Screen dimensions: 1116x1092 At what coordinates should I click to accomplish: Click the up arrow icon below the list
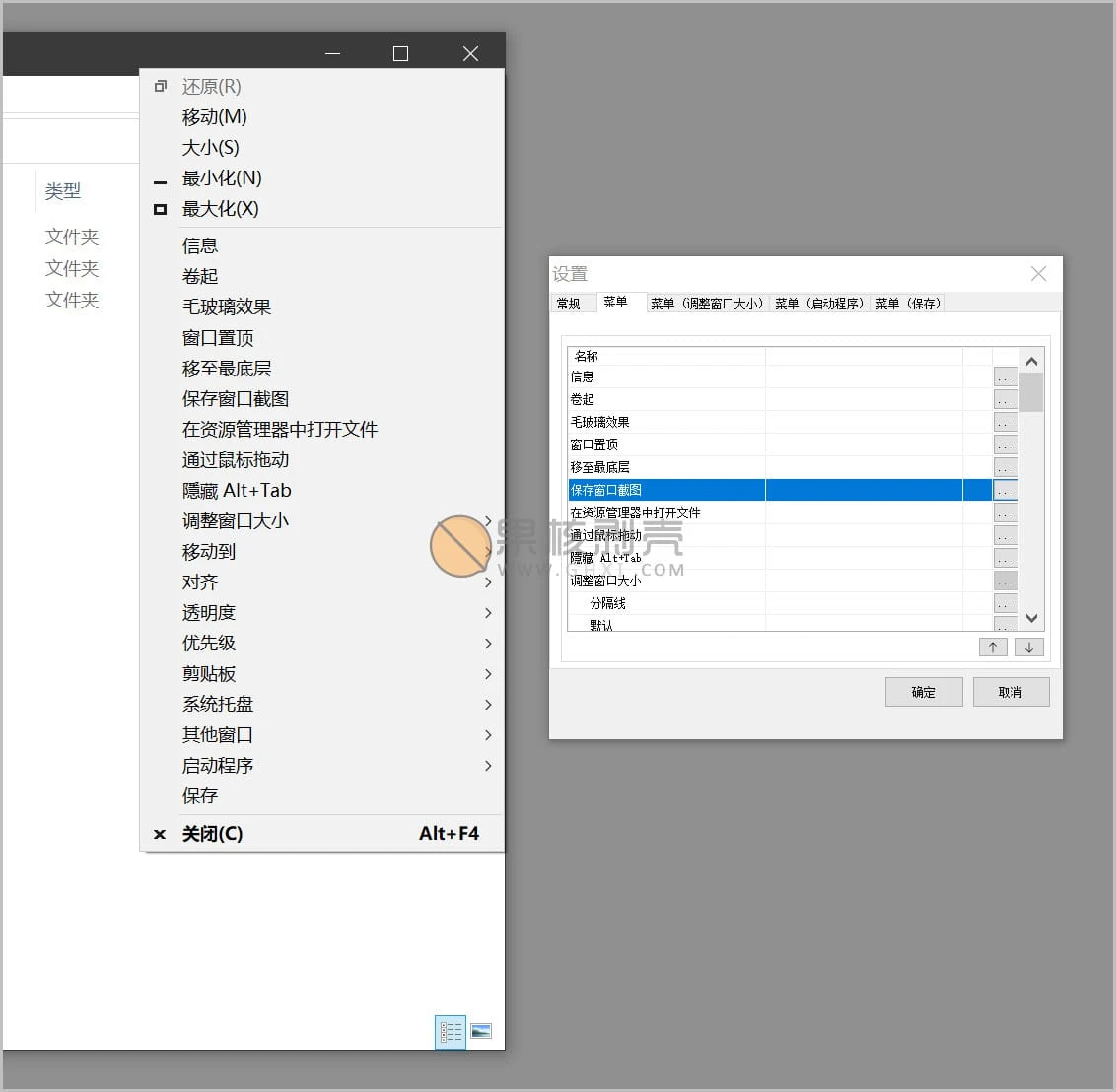coord(992,647)
